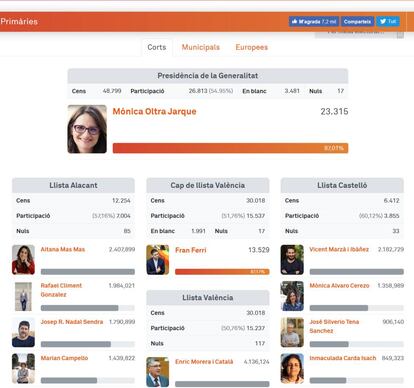414x388 pixels.
Task: Open the Fran Ferri candidate link
Action: 191,250
